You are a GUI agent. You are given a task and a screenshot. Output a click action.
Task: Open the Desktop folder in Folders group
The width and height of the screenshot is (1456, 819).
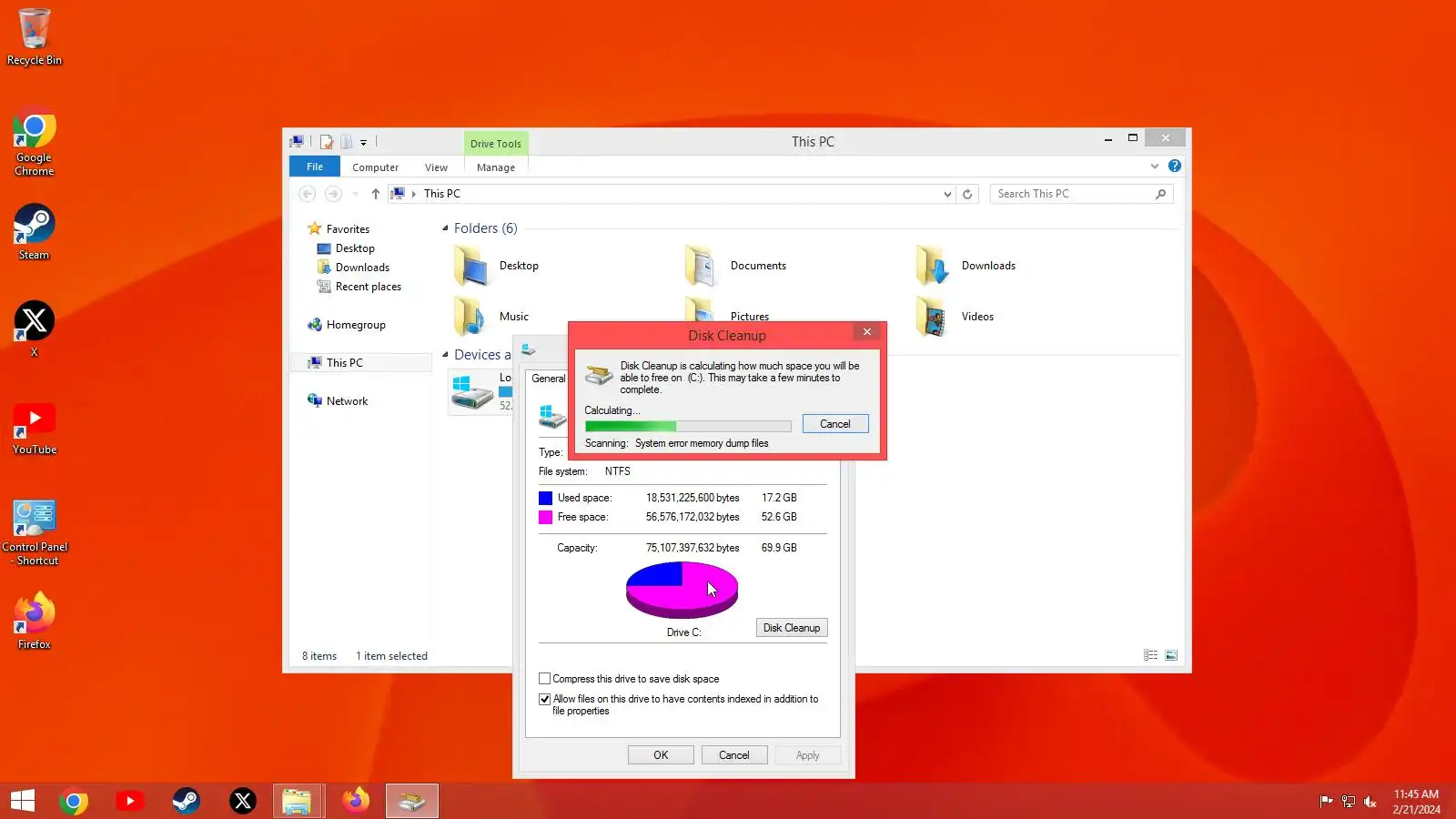point(497,266)
